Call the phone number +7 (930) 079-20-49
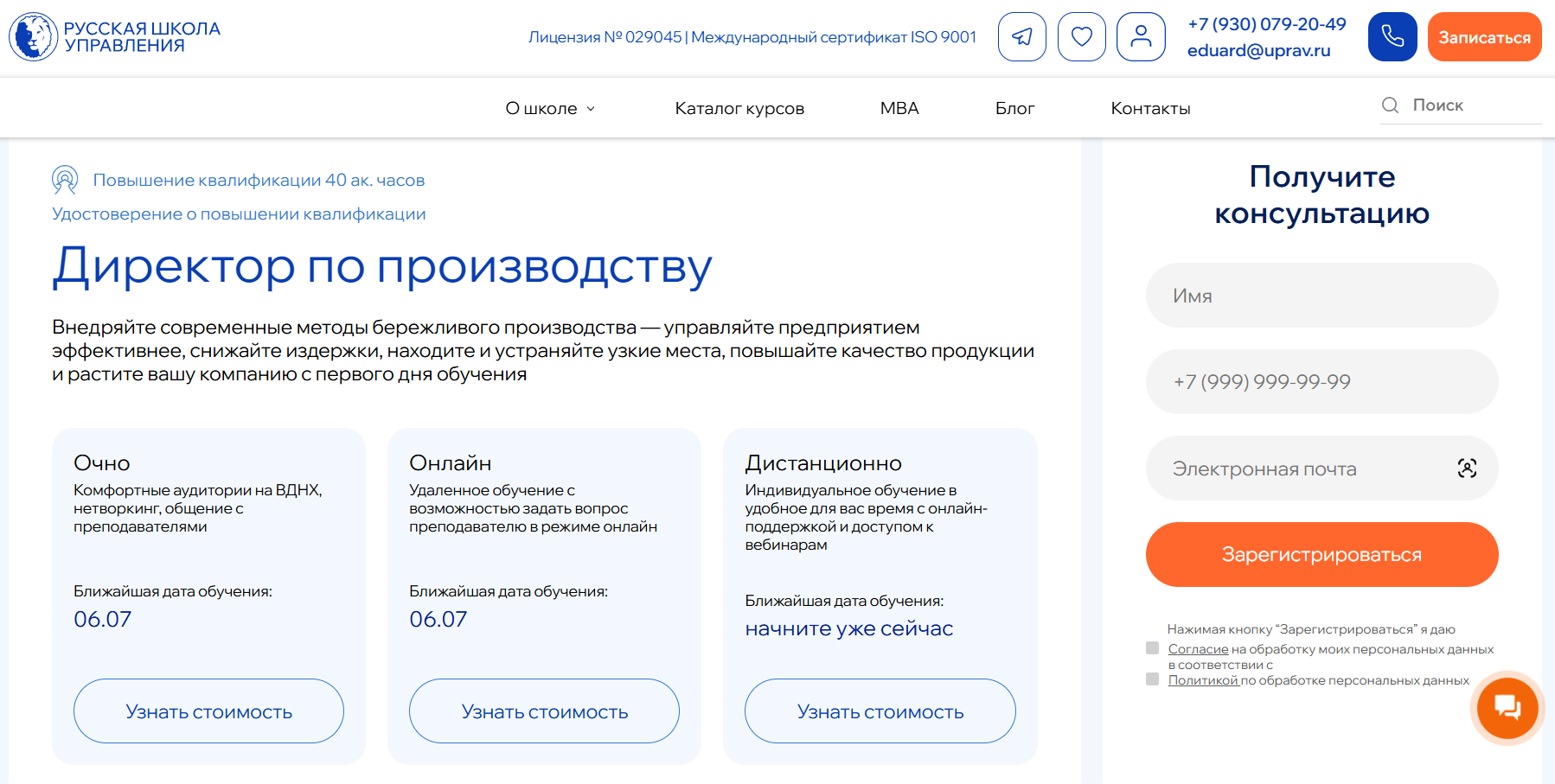 pos(1266,24)
